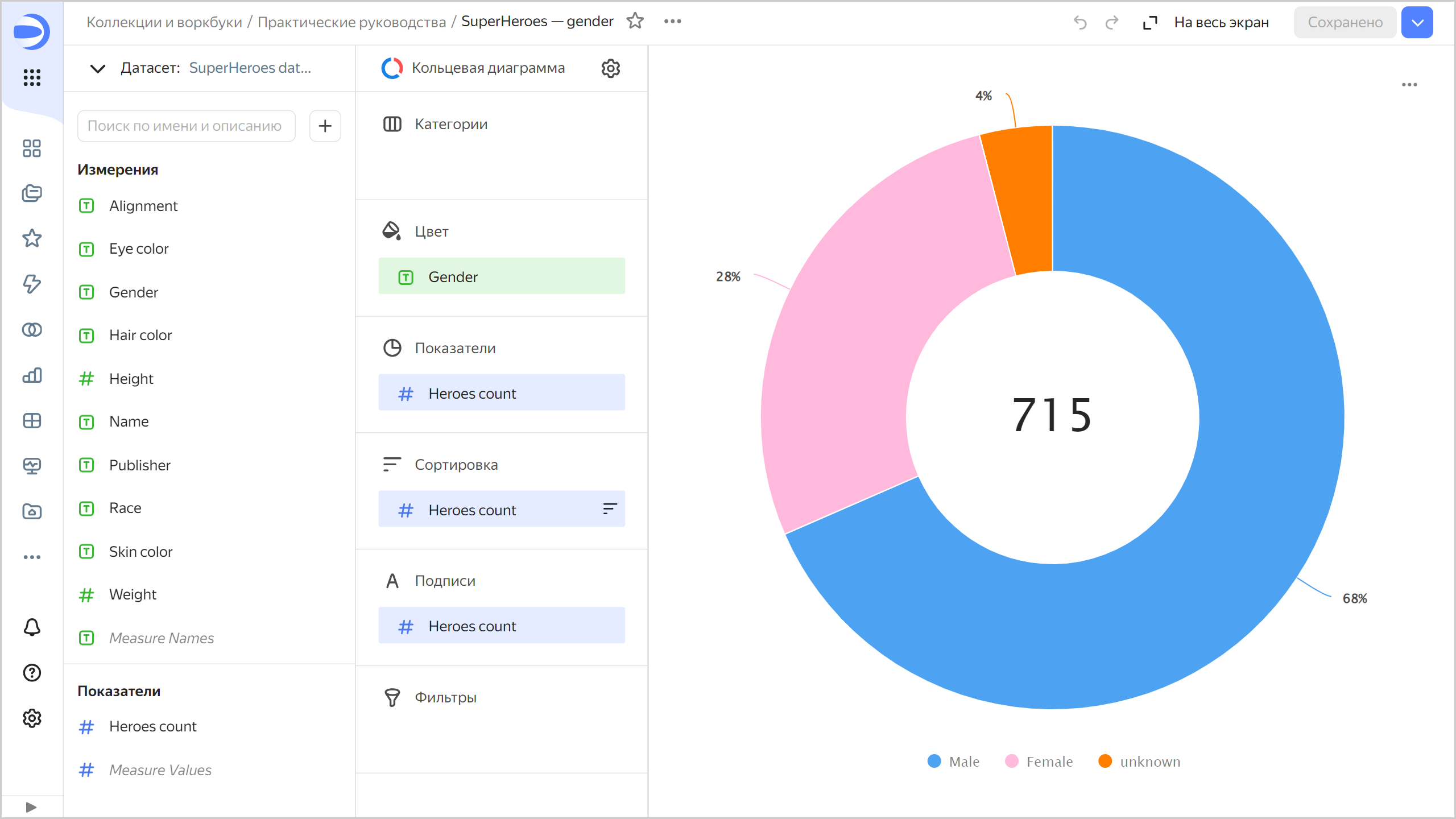Open the Кольцевая диаграмма chart type selector
The height and width of the screenshot is (819, 1456).
[x=487, y=68]
